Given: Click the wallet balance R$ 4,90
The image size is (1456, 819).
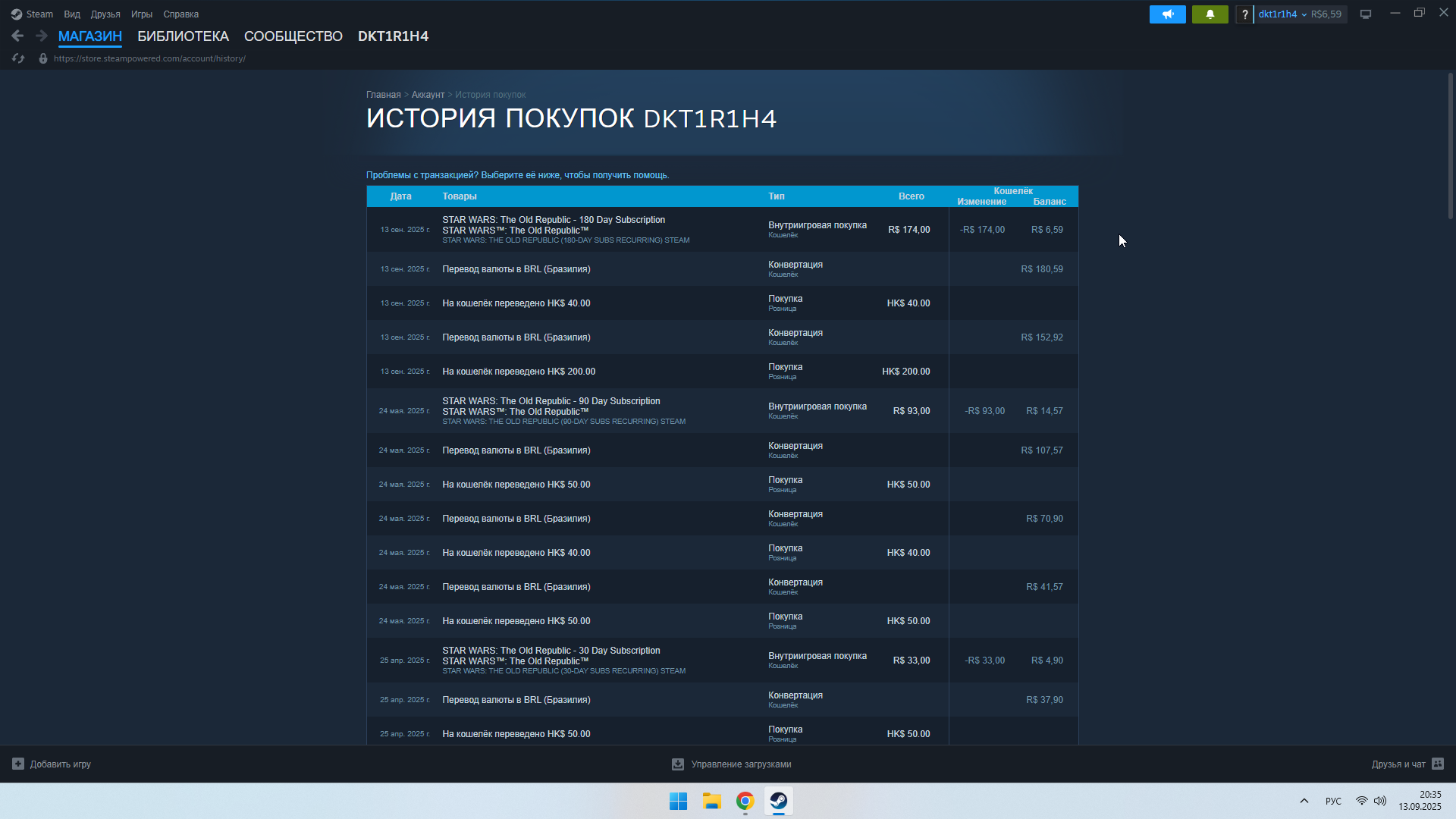Looking at the screenshot, I should tap(1047, 661).
